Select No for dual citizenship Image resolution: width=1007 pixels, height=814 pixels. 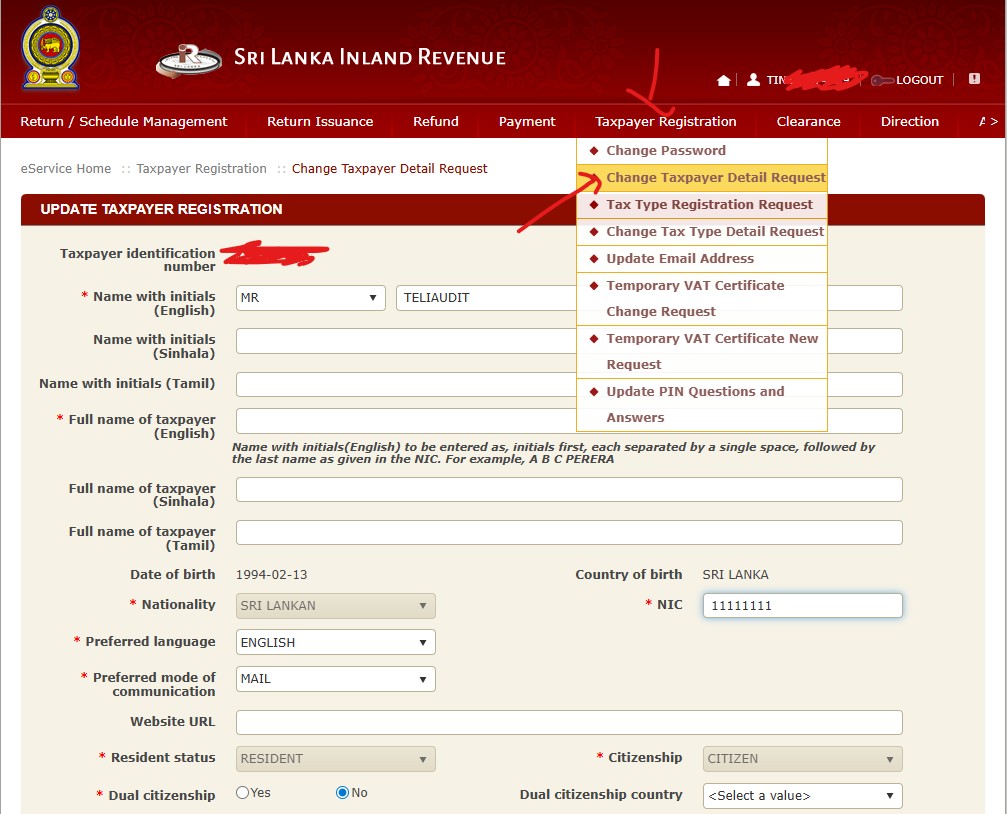342,793
